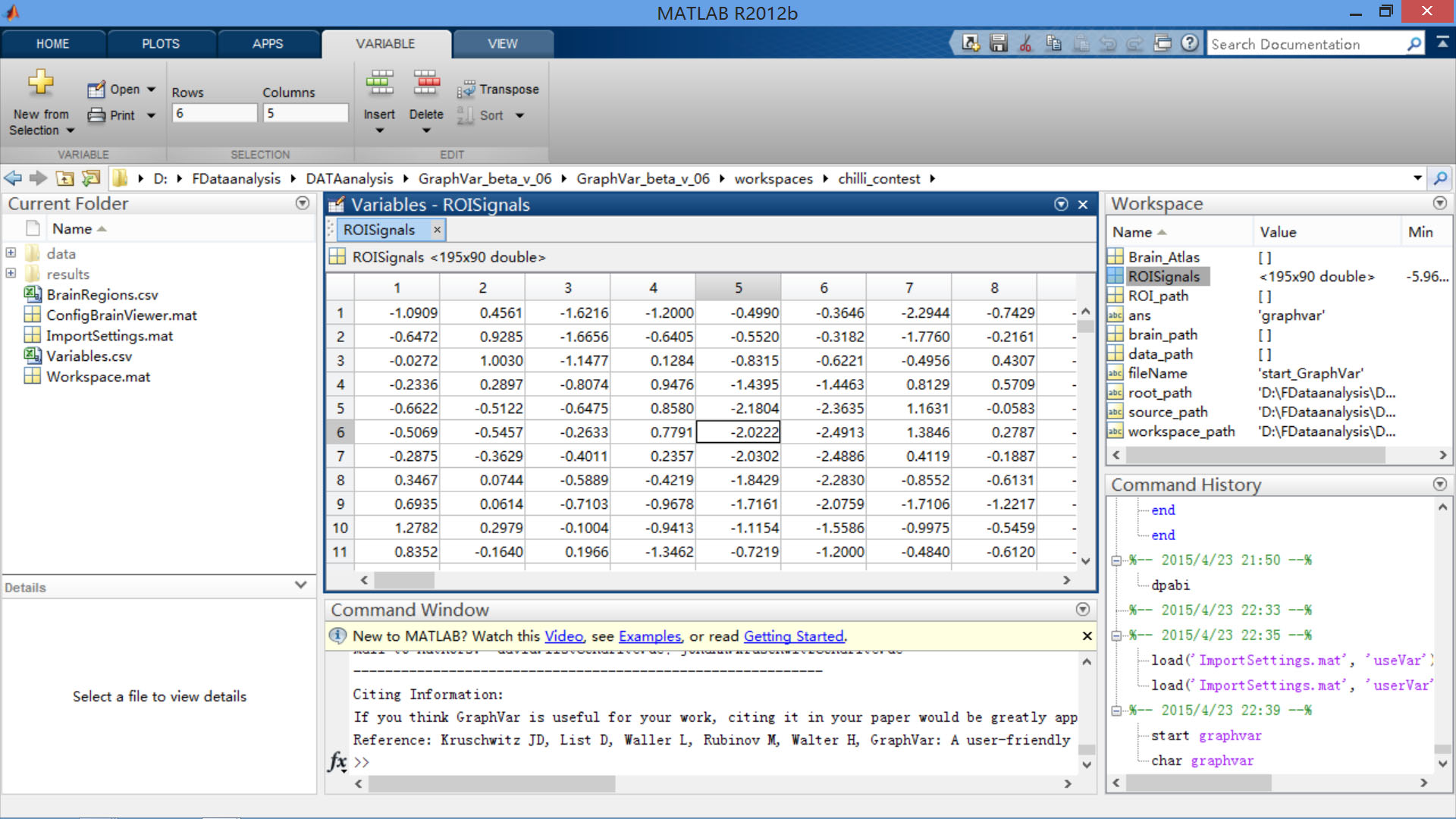The image size is (1456, 819).
Task: Click the address bar search icon
Action: tap(1439, 178)
